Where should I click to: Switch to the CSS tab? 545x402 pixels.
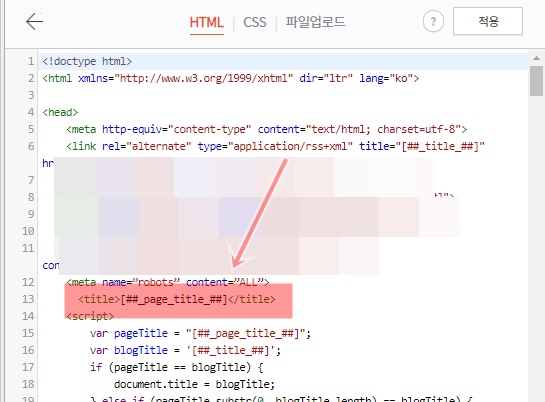255,22
